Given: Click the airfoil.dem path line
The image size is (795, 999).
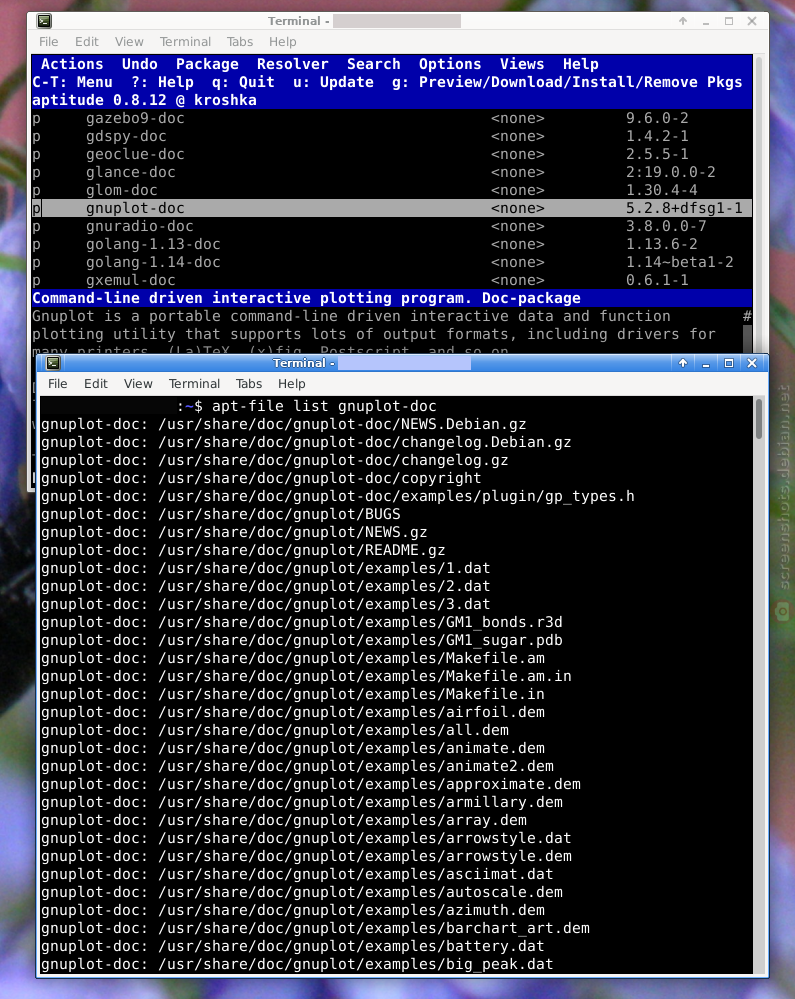Looking at the screenshot, I should (292, 712).
